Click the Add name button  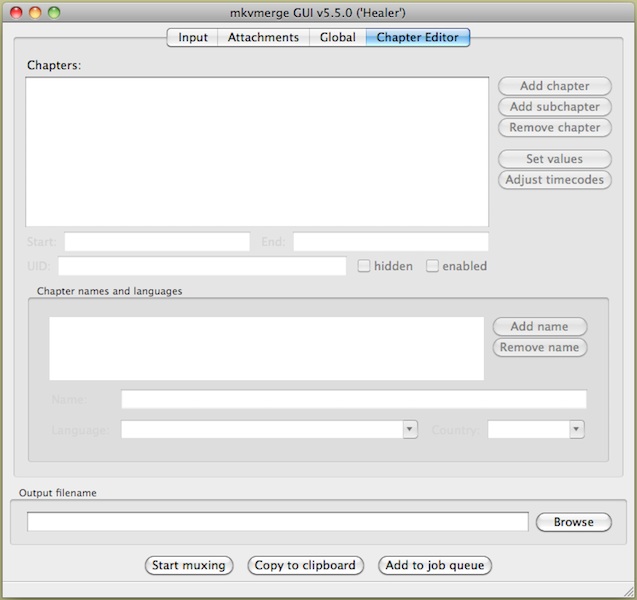pyautogui.click(x=539, y=327)
